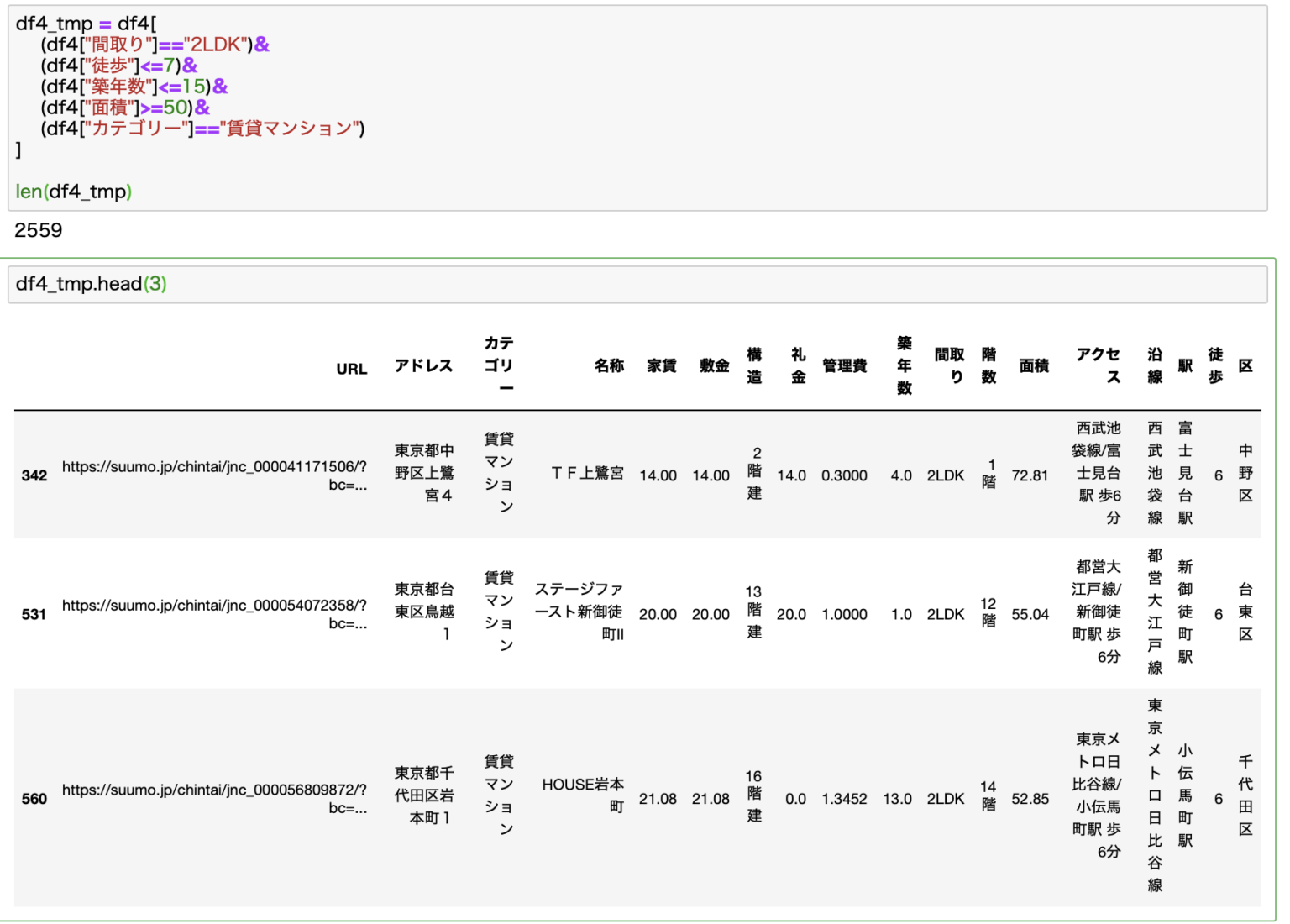Image resolution: width=1290 pixels, height=924 pixels.
Task: Select row index 342
Action: 34,475
